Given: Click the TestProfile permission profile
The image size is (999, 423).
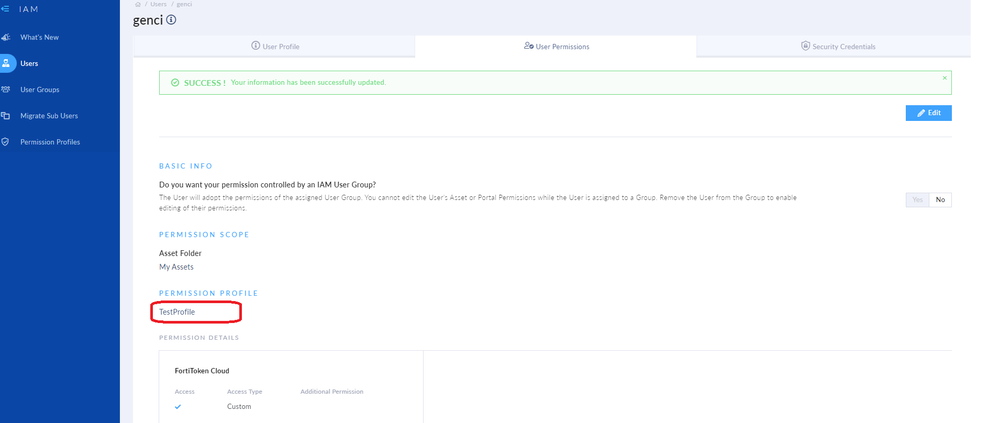Looking at the screenshot, I should point(177,312).
